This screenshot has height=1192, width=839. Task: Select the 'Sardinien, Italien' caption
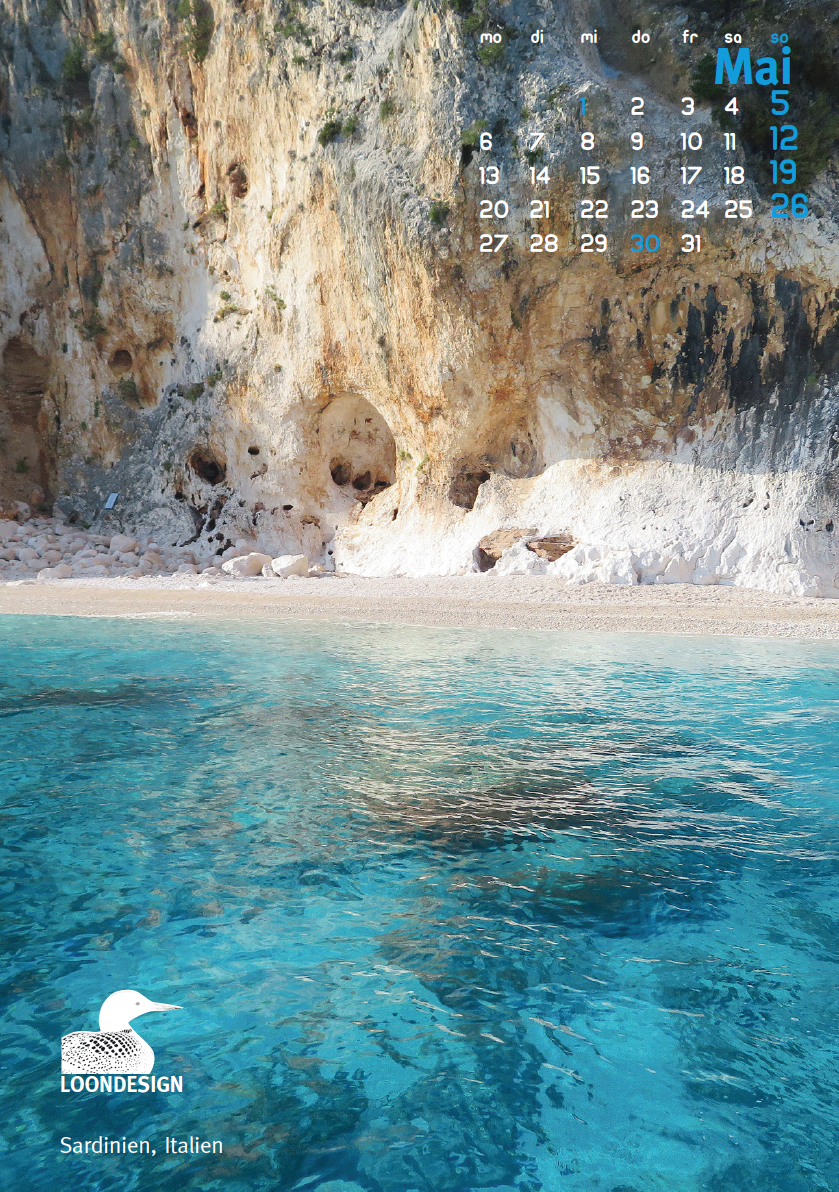point(141,1145)
